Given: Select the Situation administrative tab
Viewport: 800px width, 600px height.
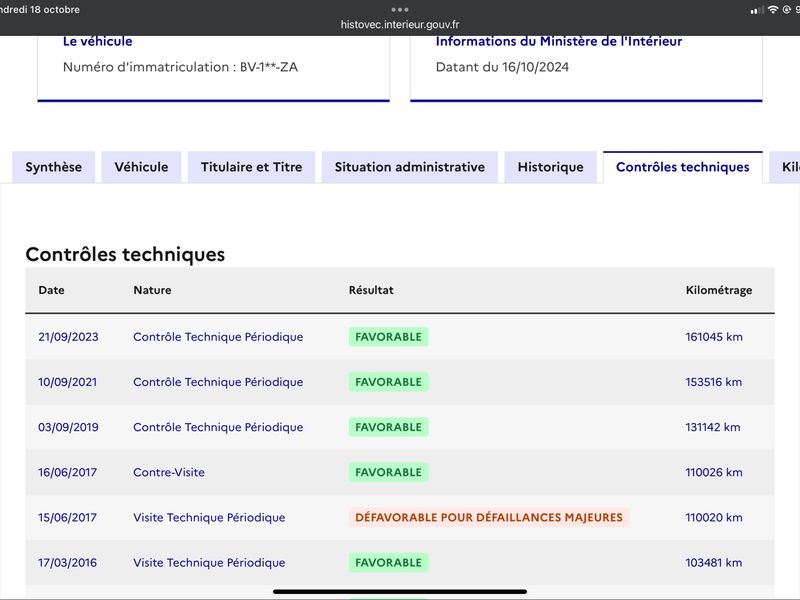Looking at the screenshot, I should coord(410,167).
